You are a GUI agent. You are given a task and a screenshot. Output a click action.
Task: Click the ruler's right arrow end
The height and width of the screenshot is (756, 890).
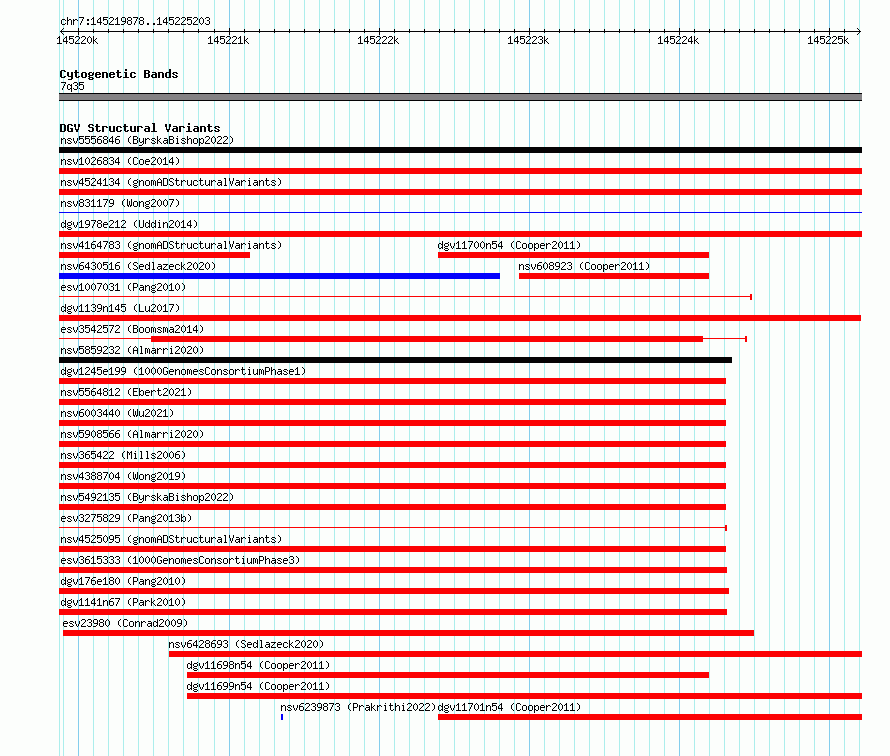[859, 31]
